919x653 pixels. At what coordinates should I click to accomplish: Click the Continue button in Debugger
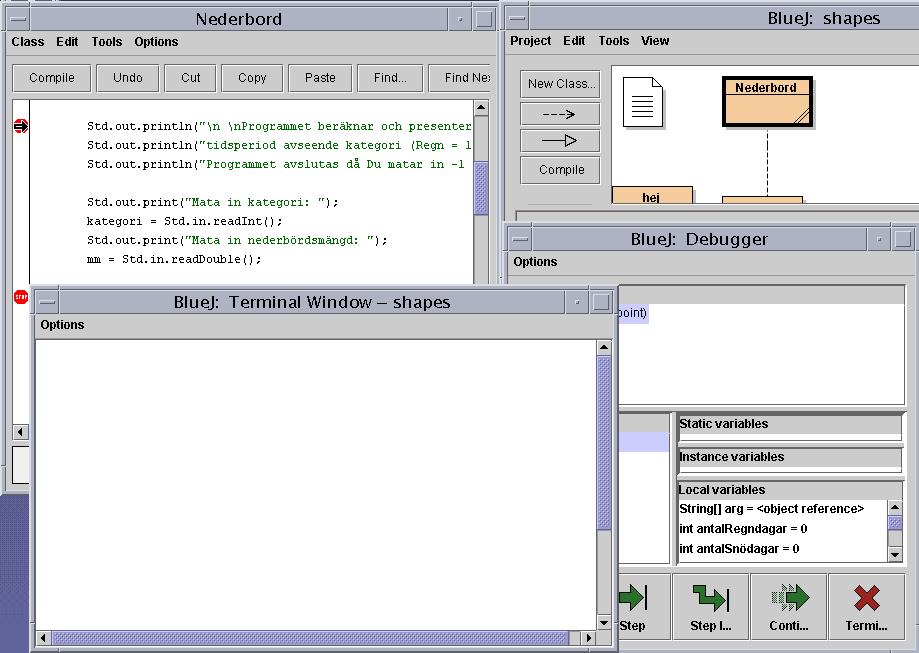tap(789, 607)
